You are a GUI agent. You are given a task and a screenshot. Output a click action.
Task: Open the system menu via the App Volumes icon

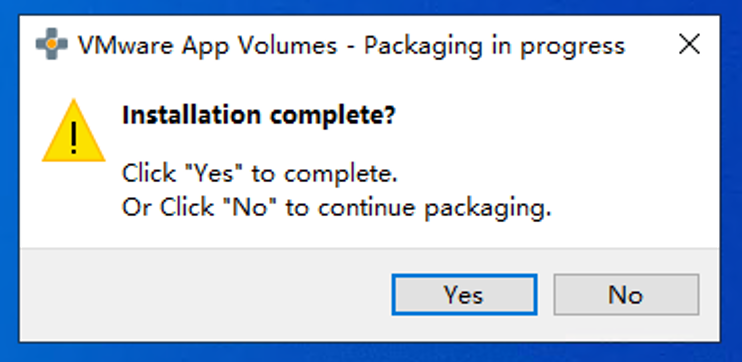pos(52,44)
